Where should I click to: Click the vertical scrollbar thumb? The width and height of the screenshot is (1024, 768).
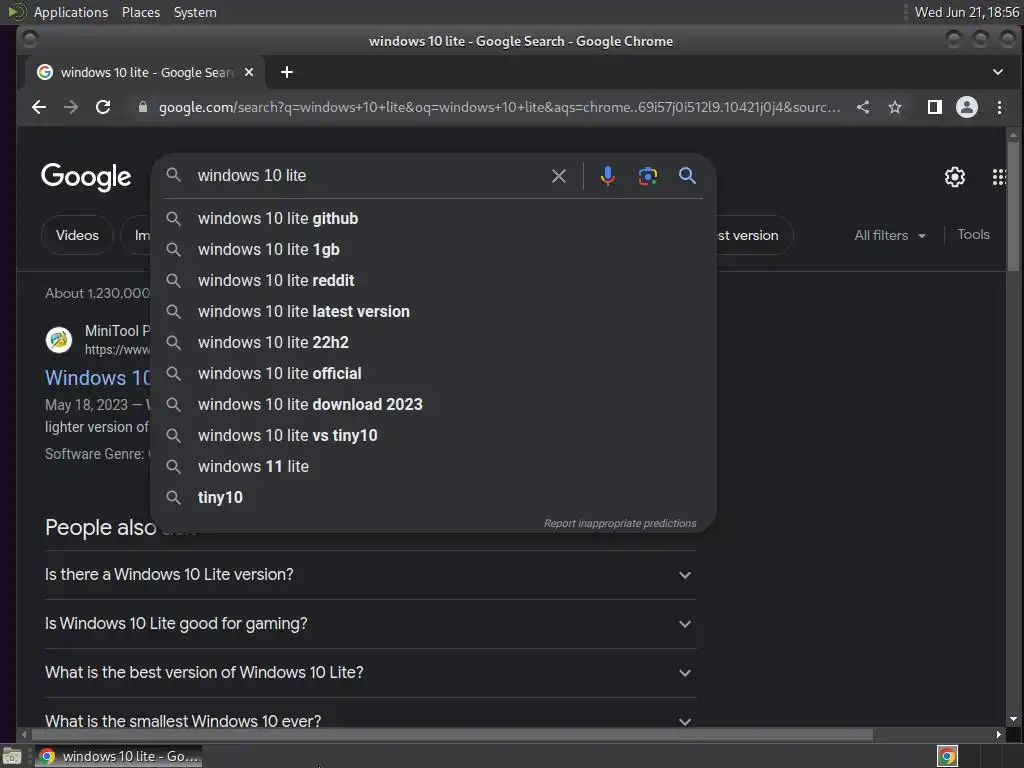1013,204
